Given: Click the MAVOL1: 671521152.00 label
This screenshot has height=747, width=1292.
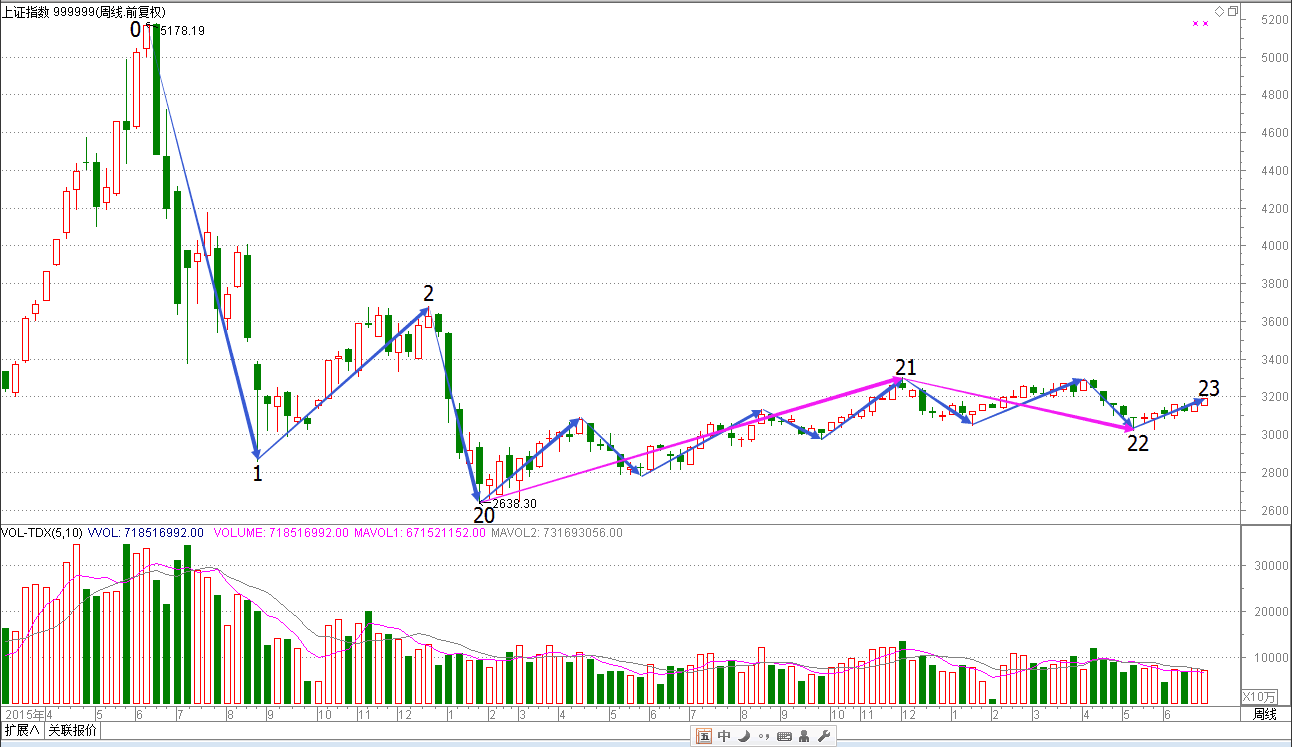Looking at the screenshot, I should (x=419, y=533).
